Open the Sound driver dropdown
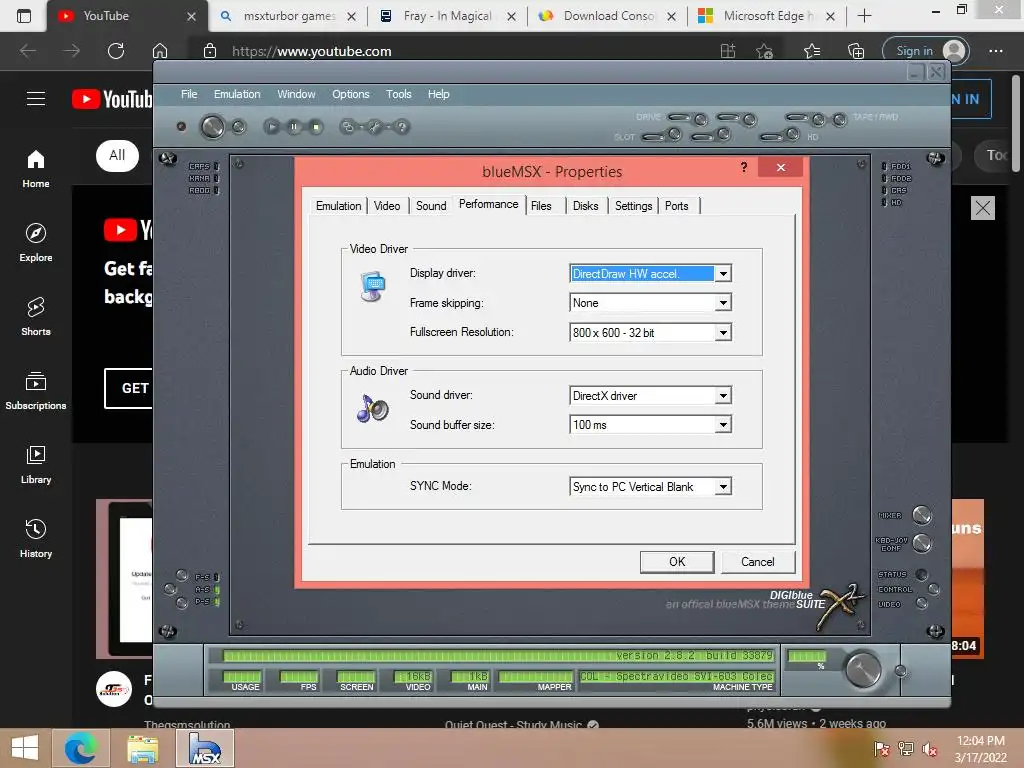This screenshot has height=768, width=1024. click(x=723, y=396)
